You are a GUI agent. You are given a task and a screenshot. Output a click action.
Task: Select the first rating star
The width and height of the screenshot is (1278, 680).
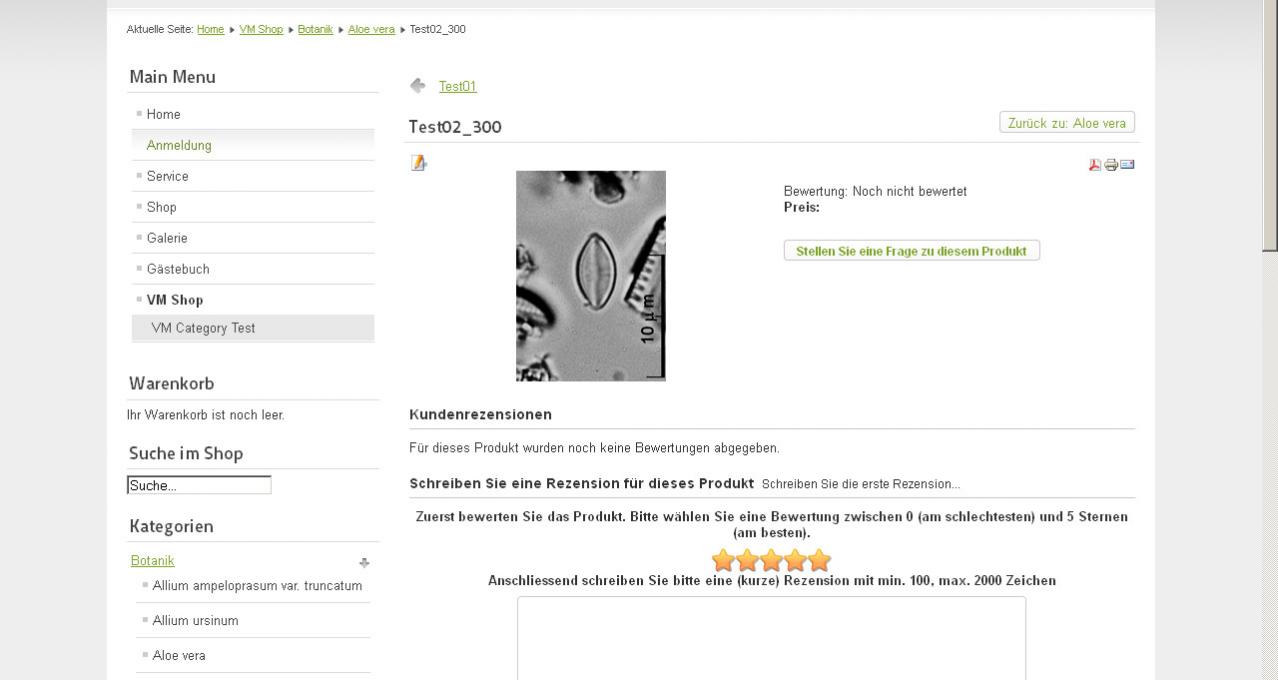point(724,560)
